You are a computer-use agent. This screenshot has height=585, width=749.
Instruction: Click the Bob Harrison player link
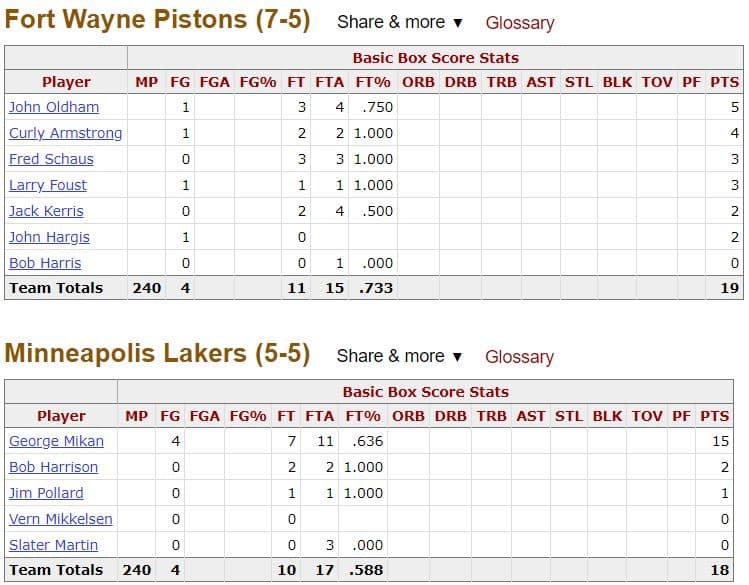(53, 467)
